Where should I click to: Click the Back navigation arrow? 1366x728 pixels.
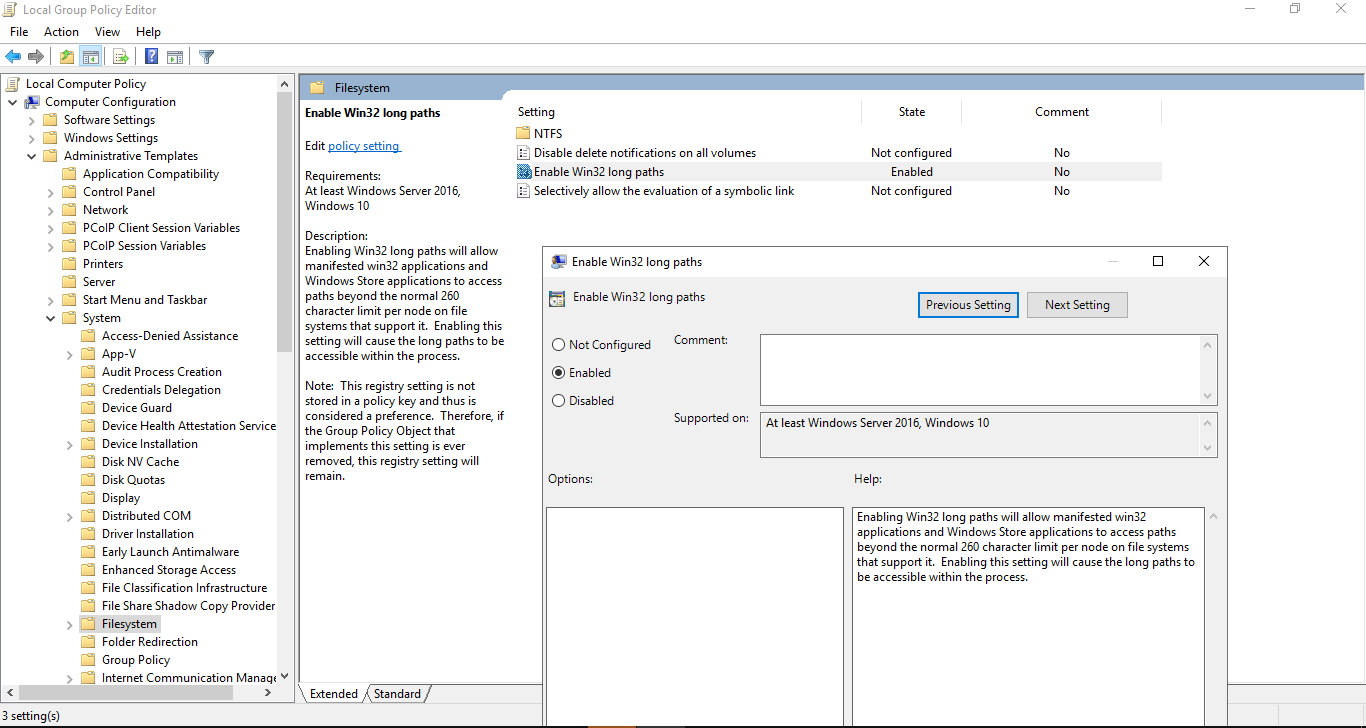tap(12, 56)
